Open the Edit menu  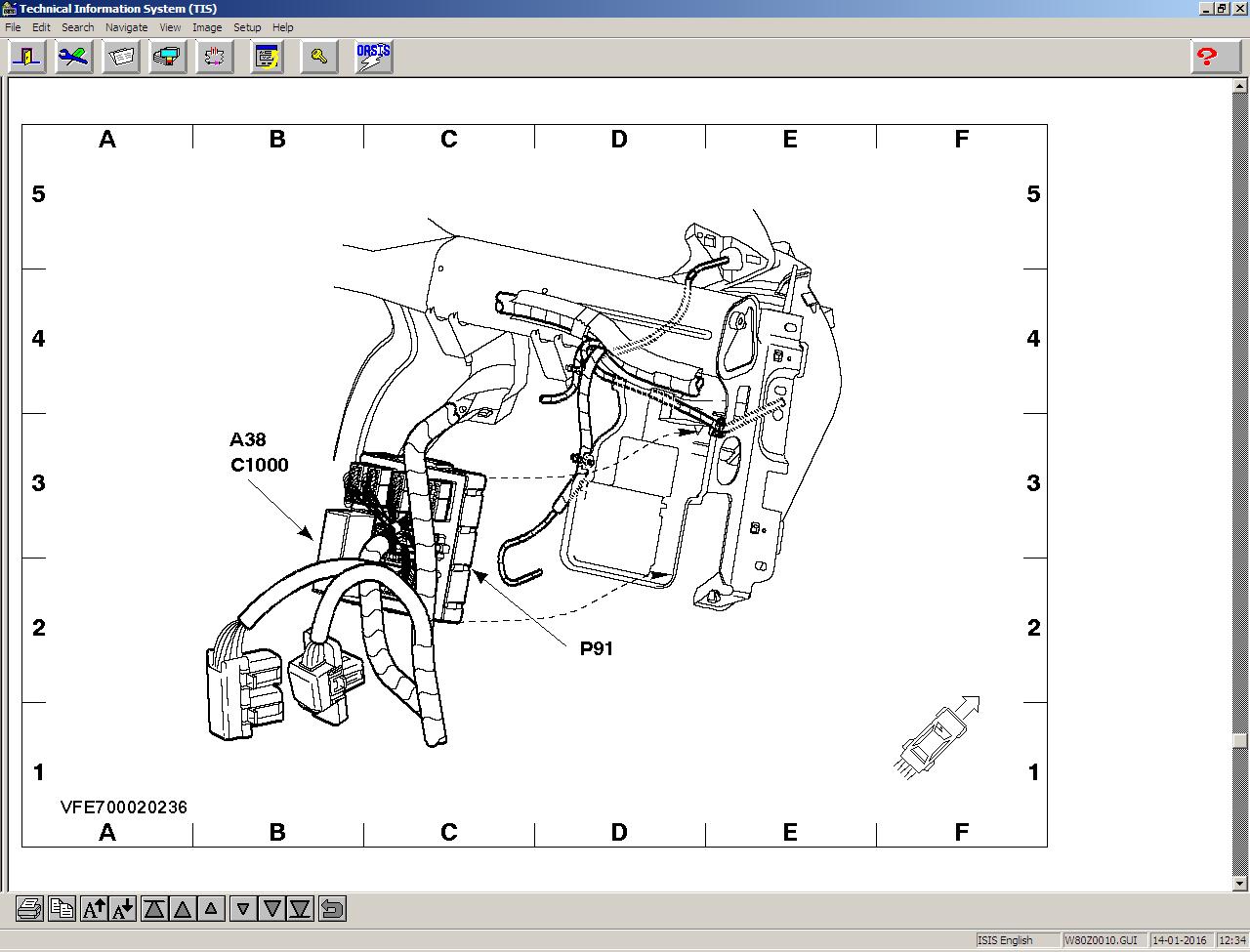(41, 27)
